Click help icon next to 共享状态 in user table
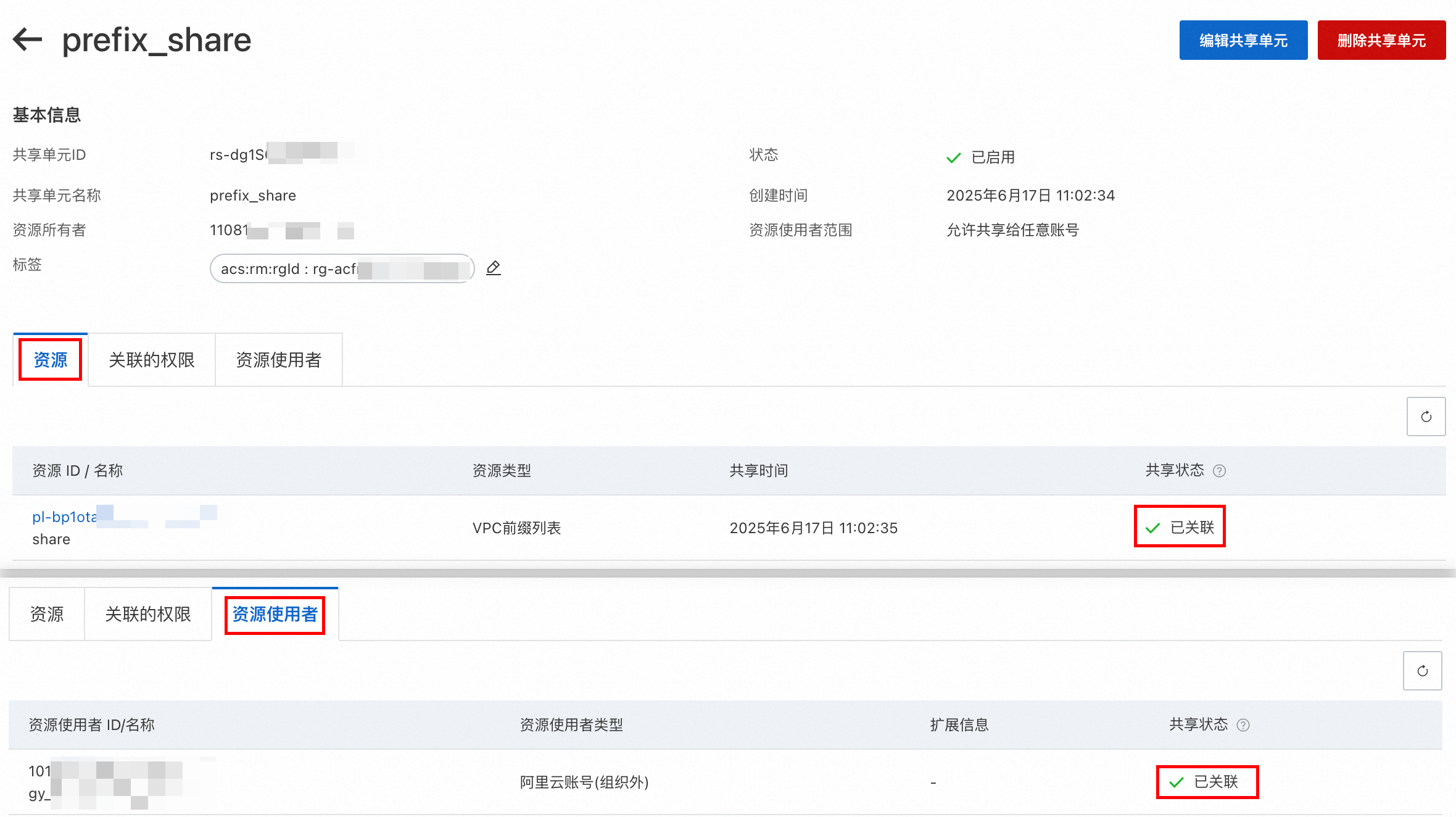This screenshot has height=817, width=1456. 1243,726
